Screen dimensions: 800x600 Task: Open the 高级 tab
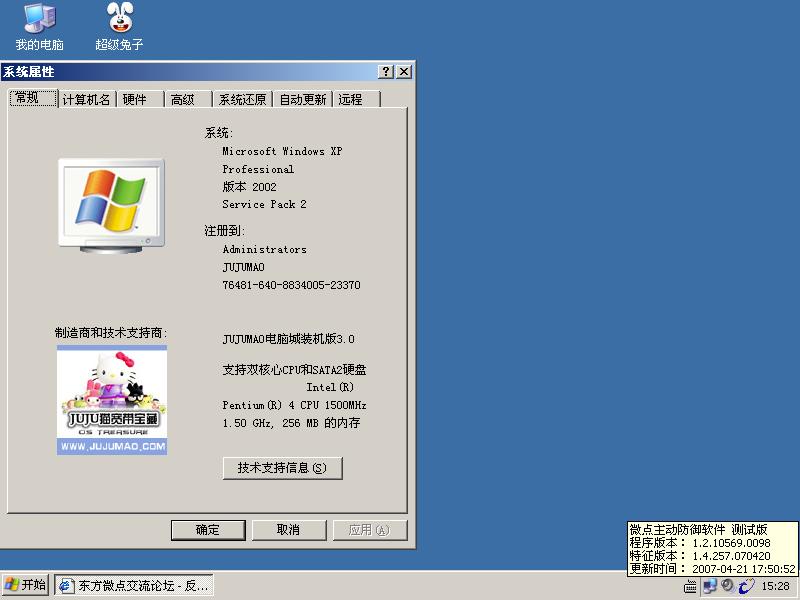click(x=188, y=99)
